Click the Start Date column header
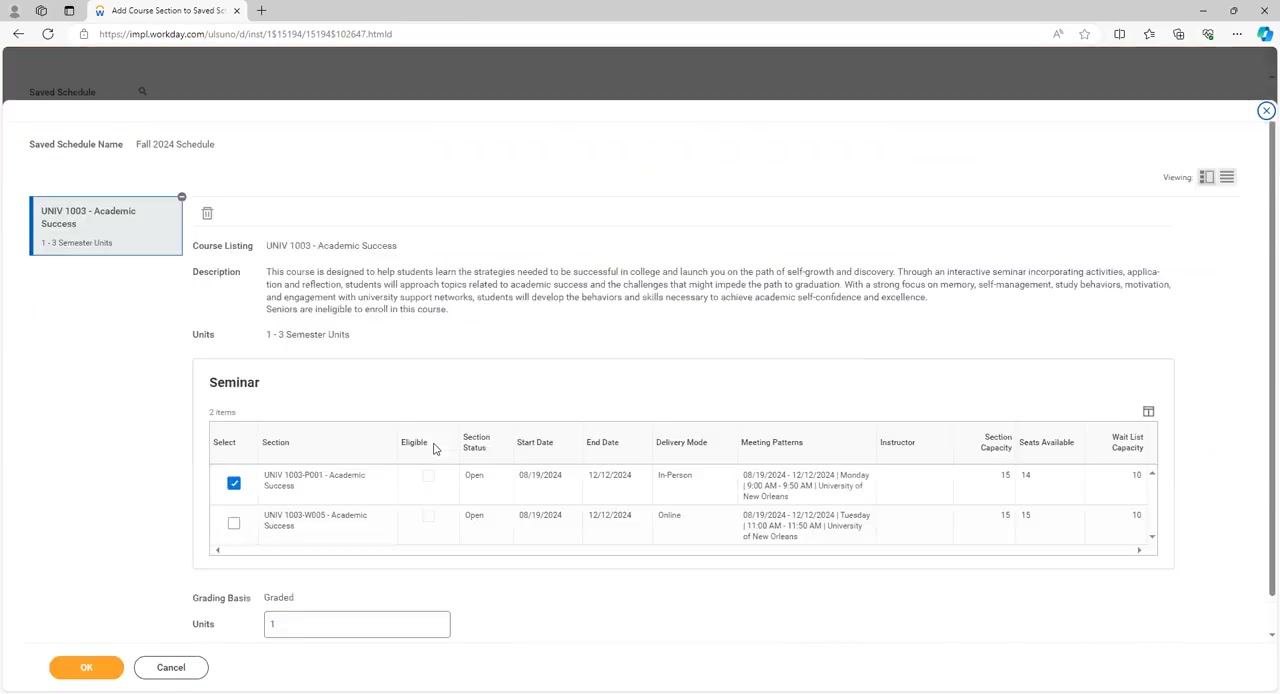The image size is (1280, 694). coord(535,442)
